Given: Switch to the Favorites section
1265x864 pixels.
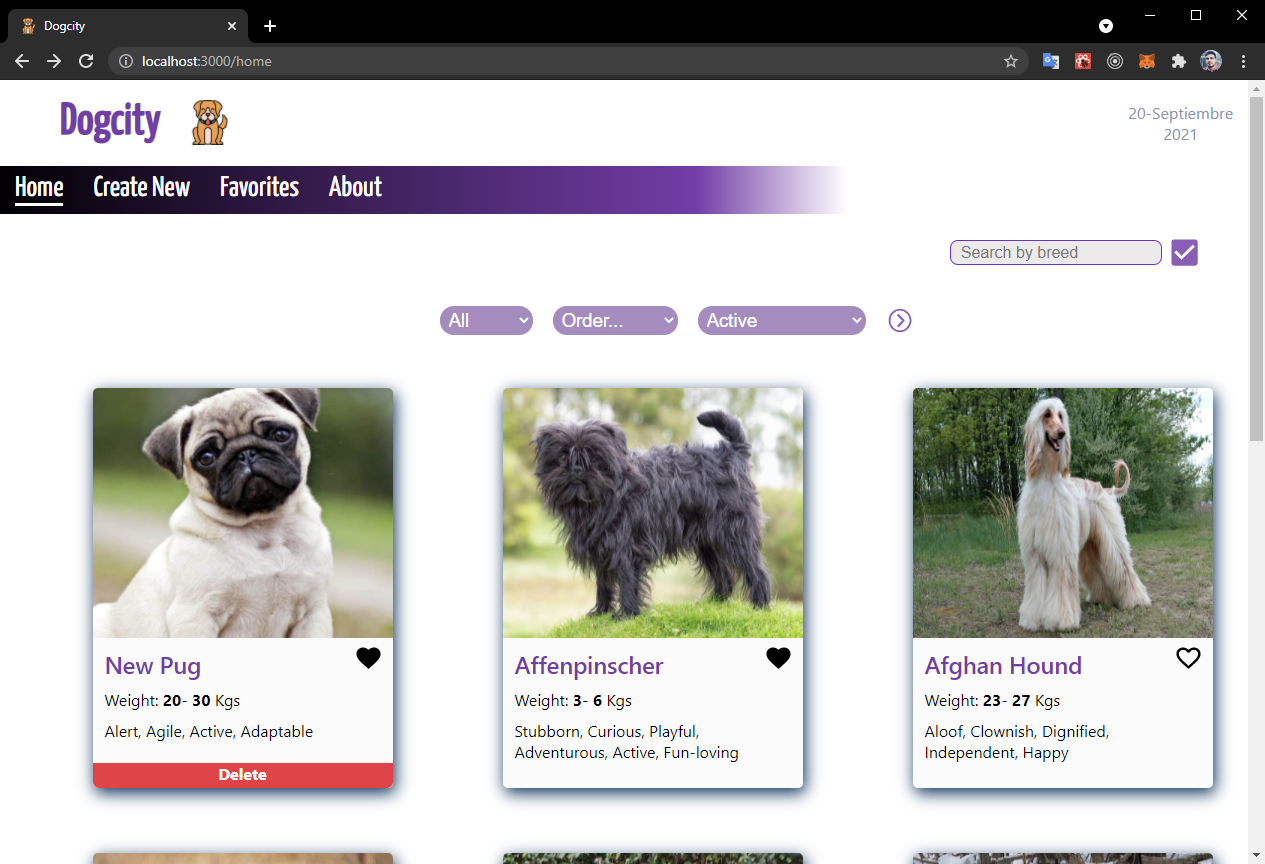Looking at the screenshot, I should coord(258,187).
